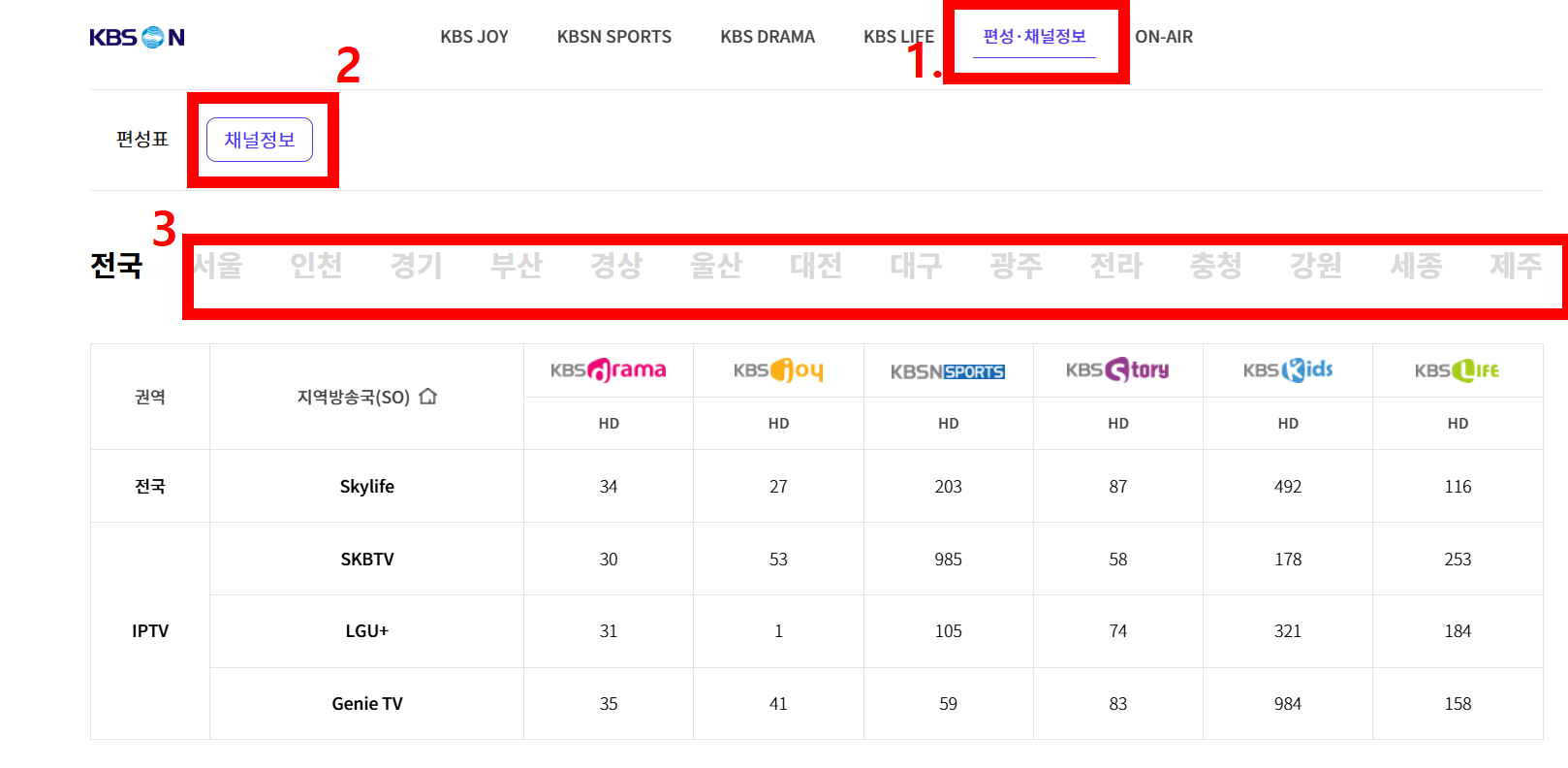This screenshot has height=768, width=1568.
Task: Select the 세종 region tab
Action: (x=1416, y=265)
